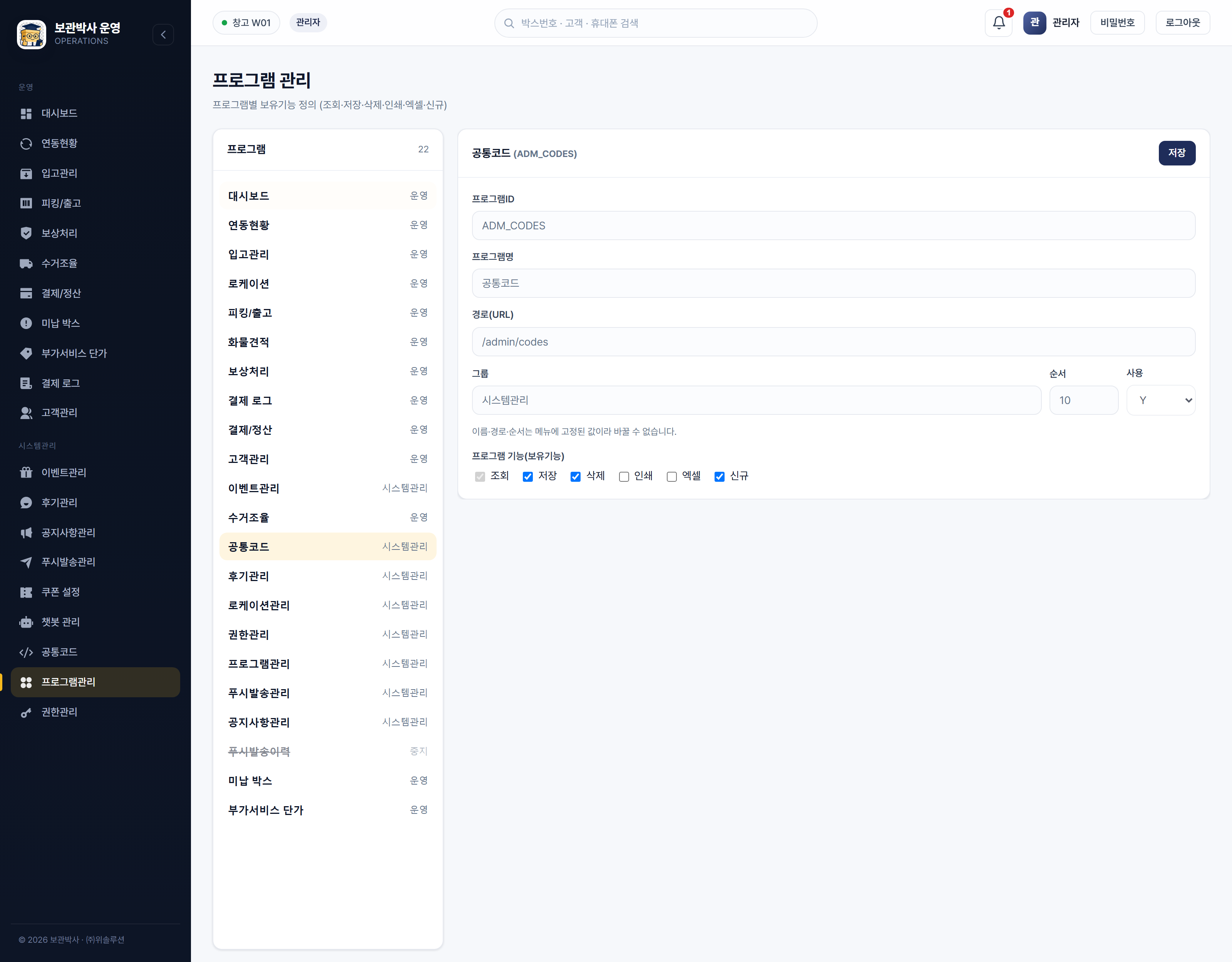Enable the 인쇄 function checkbox

click(x=624, y=476)
